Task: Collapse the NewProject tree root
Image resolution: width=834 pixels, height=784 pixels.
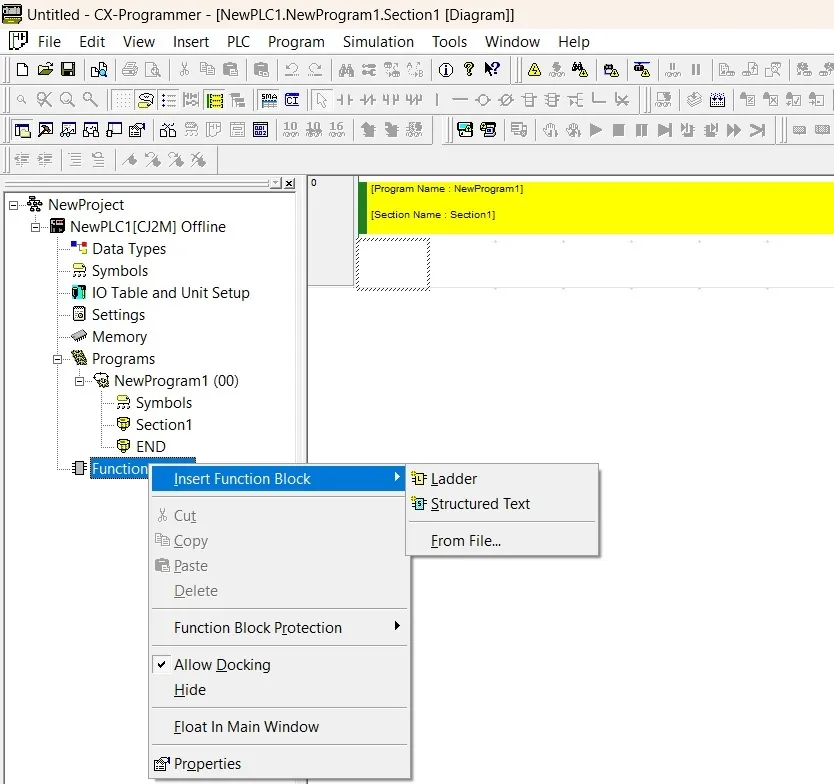Action: click(x=13, y=205)
